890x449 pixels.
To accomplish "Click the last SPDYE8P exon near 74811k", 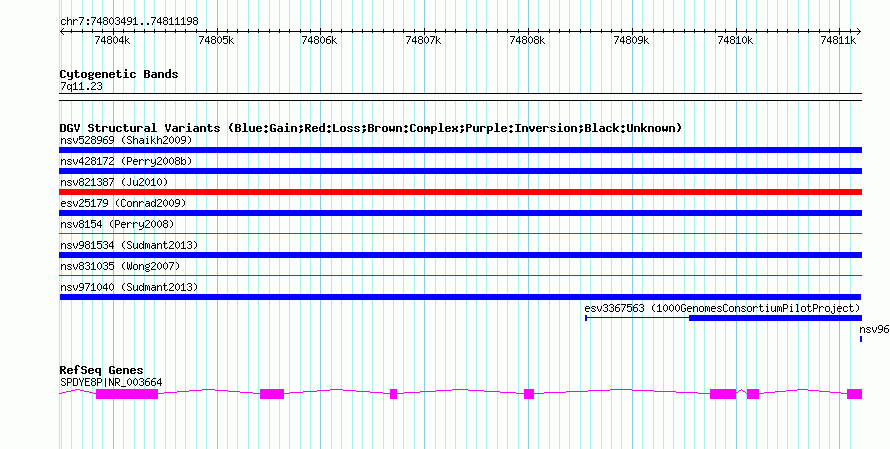I will (x=855, y=394).
